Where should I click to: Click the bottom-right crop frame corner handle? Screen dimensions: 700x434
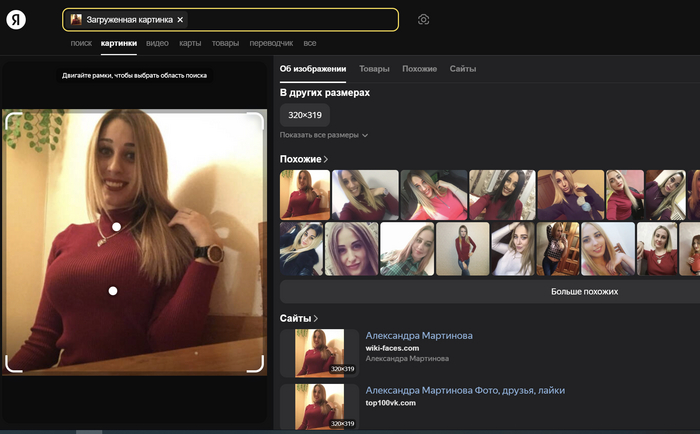coord(256,364)
